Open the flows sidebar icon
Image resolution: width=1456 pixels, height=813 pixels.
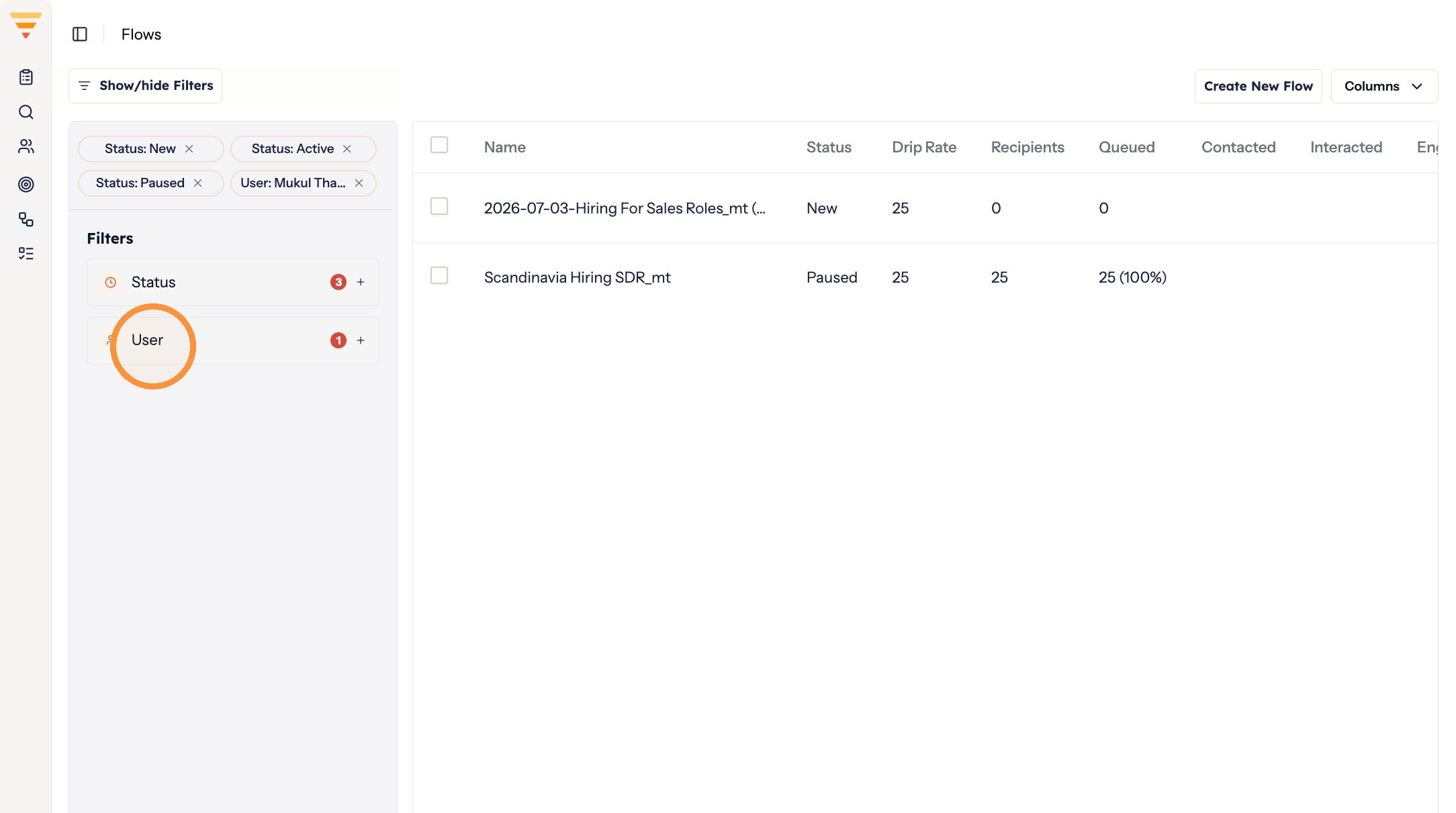pyautogui.click(x=26, y=220)
